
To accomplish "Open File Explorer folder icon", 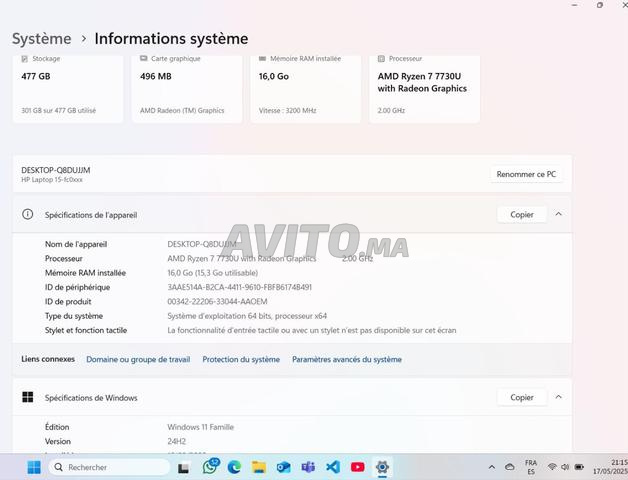I will point(259,467).
